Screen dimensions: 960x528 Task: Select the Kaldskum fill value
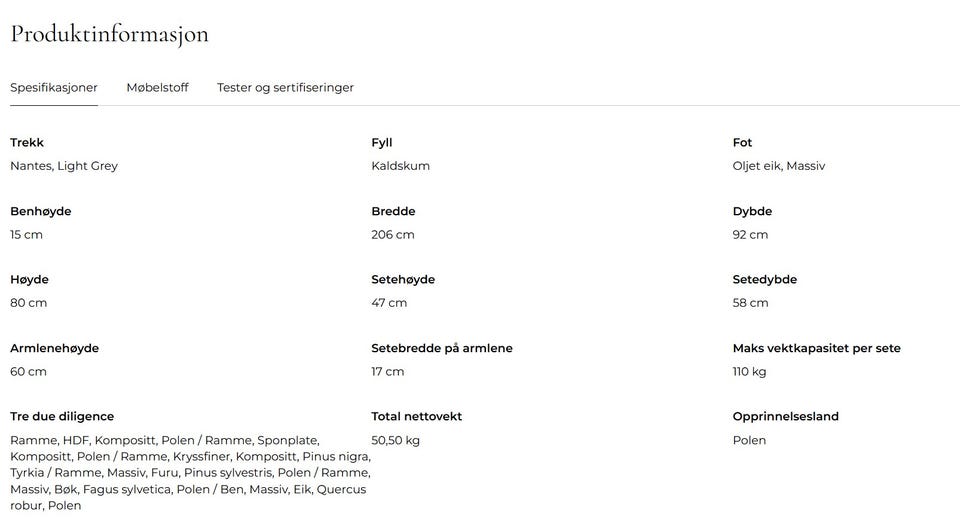coord(400,166)
